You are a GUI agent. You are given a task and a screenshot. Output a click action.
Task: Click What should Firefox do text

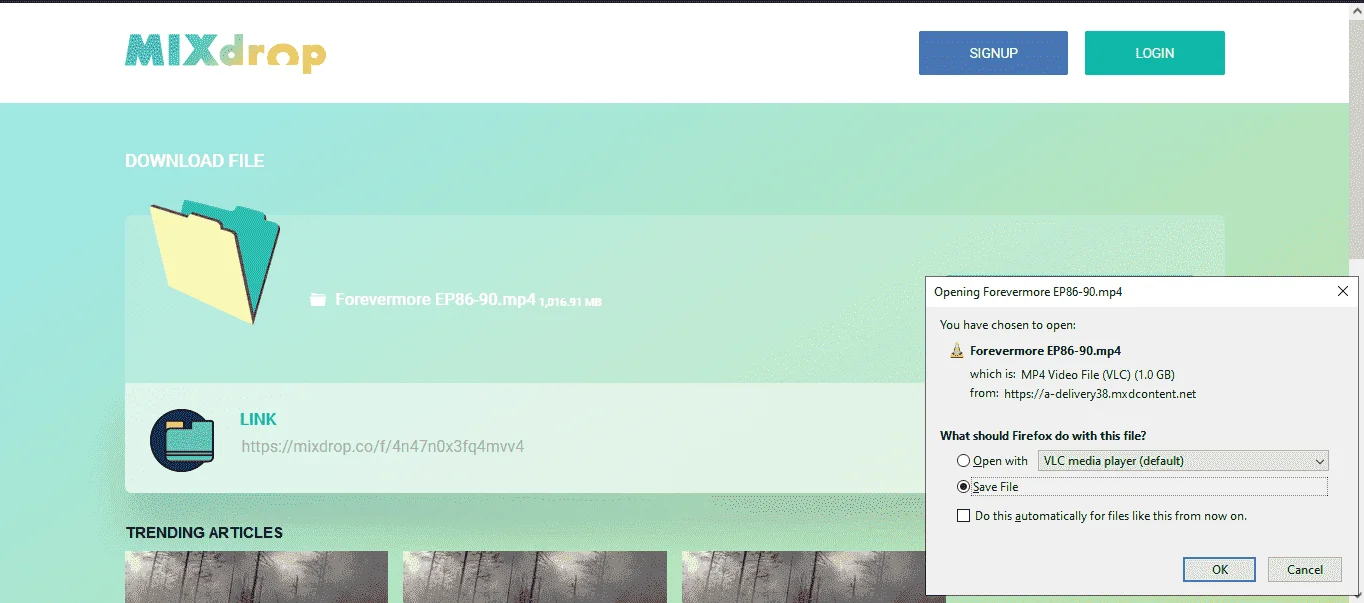tap(1043, 436)
